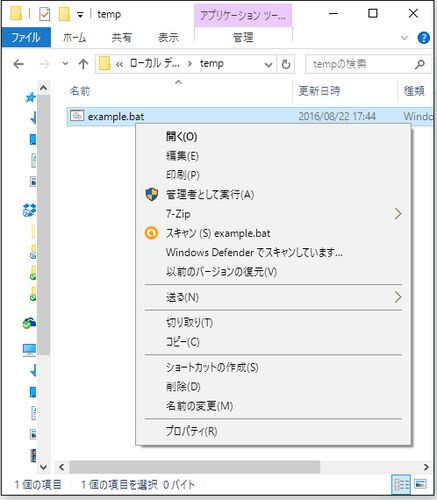Screen dimensions: 437x500
Task: Expand the hidden breadcrumb « chevron
Action: point(119,64)
